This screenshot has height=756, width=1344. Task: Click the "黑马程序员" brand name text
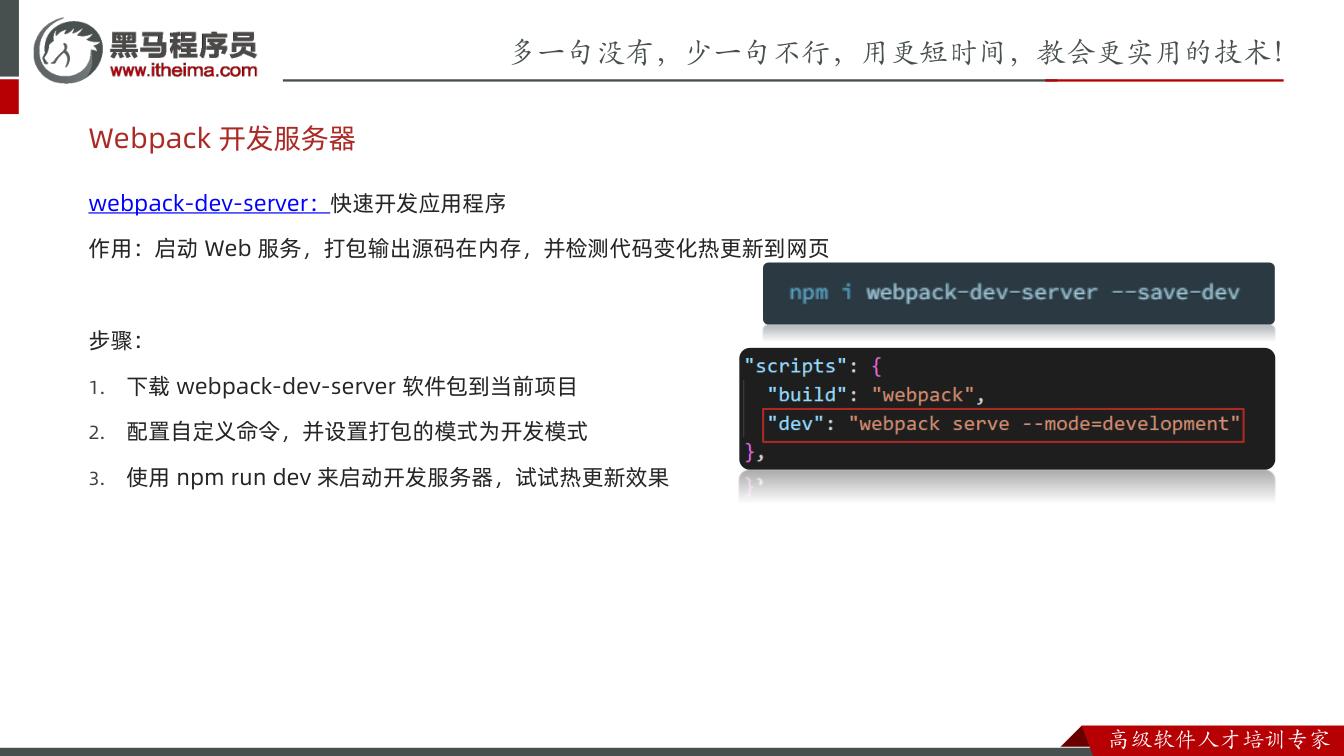coord(184,44)
